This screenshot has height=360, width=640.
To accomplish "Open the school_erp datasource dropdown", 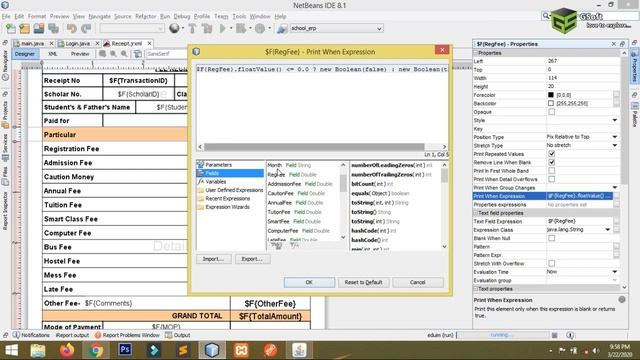I will (379, 29).
